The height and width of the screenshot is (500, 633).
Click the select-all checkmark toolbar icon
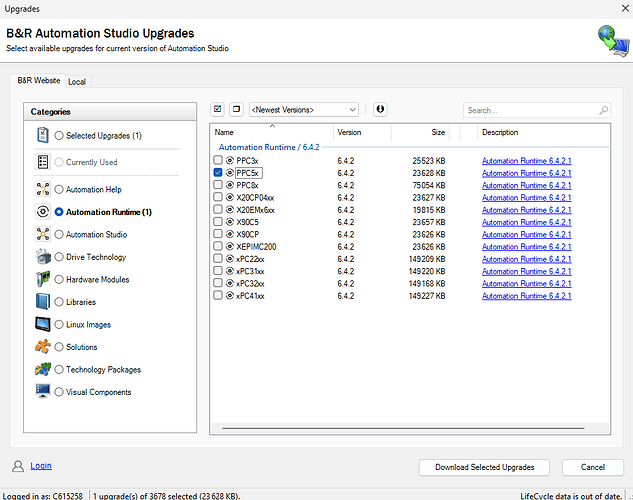[x=218, y=109]
